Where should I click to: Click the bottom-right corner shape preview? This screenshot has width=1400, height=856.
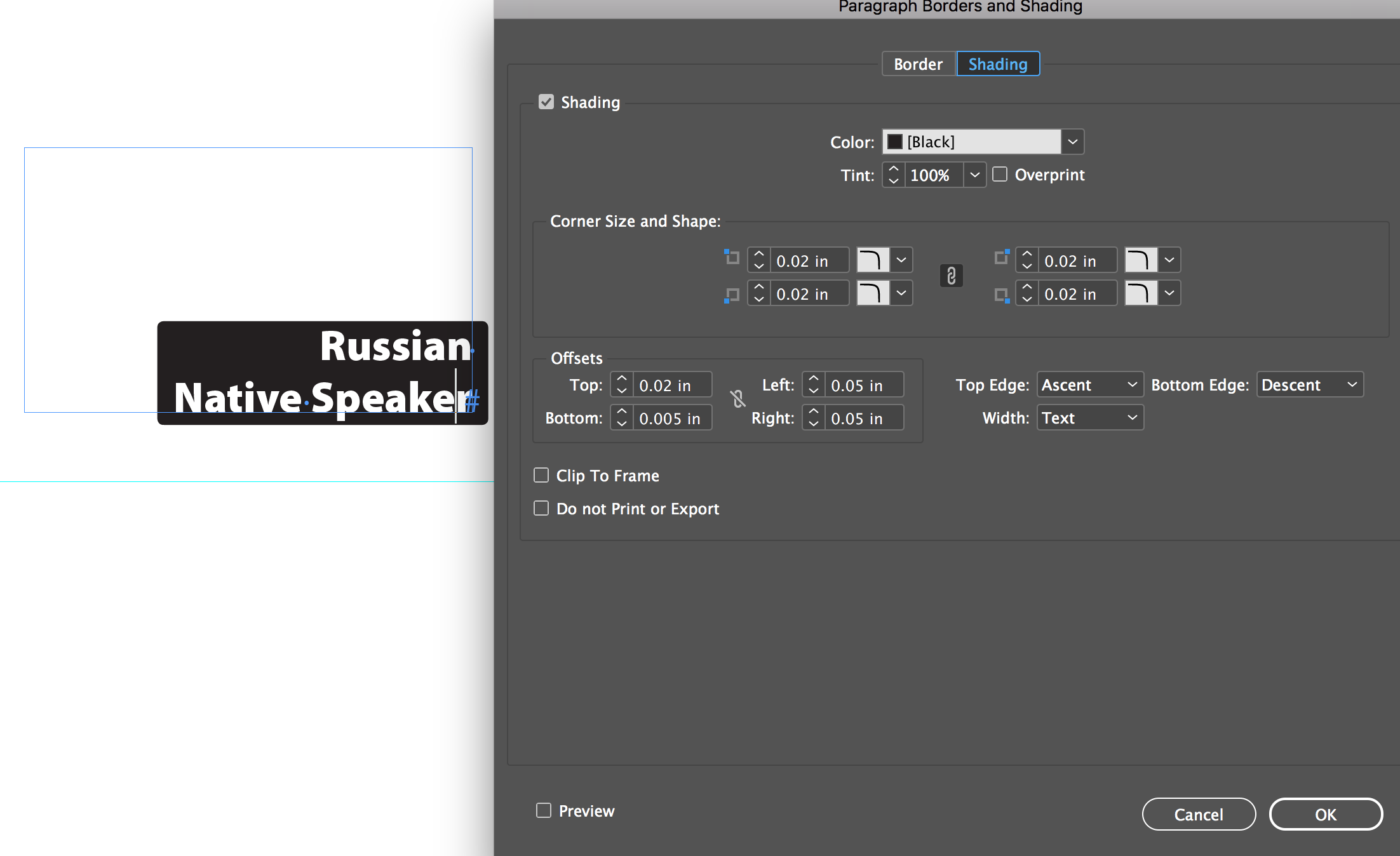pos(1140,293)
